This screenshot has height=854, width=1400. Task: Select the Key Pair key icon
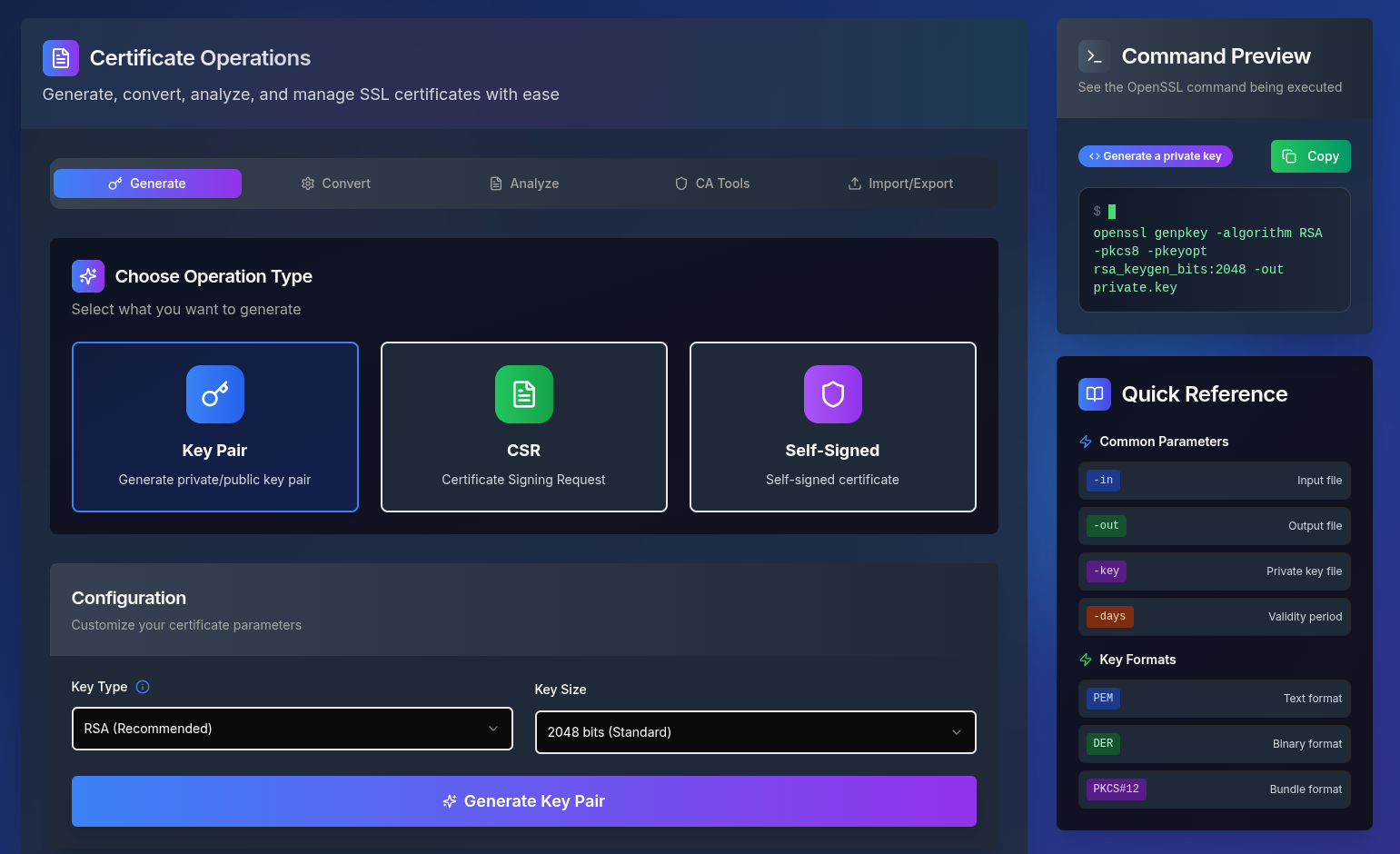tap(214, 394)
